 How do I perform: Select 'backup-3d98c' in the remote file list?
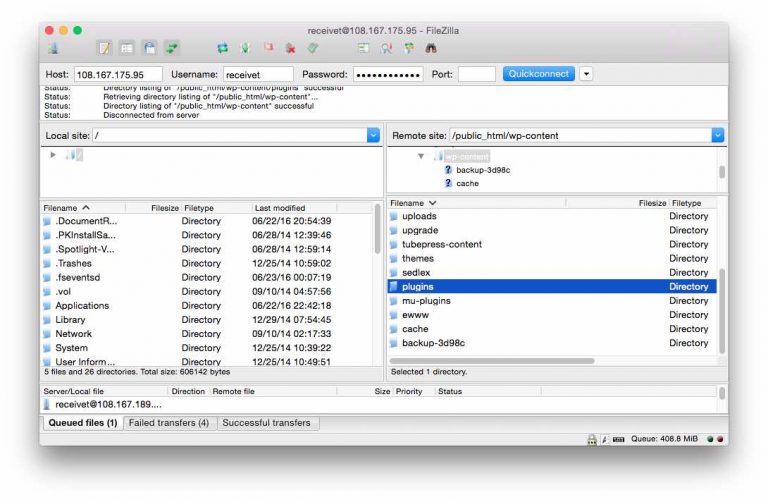point(552,343)
